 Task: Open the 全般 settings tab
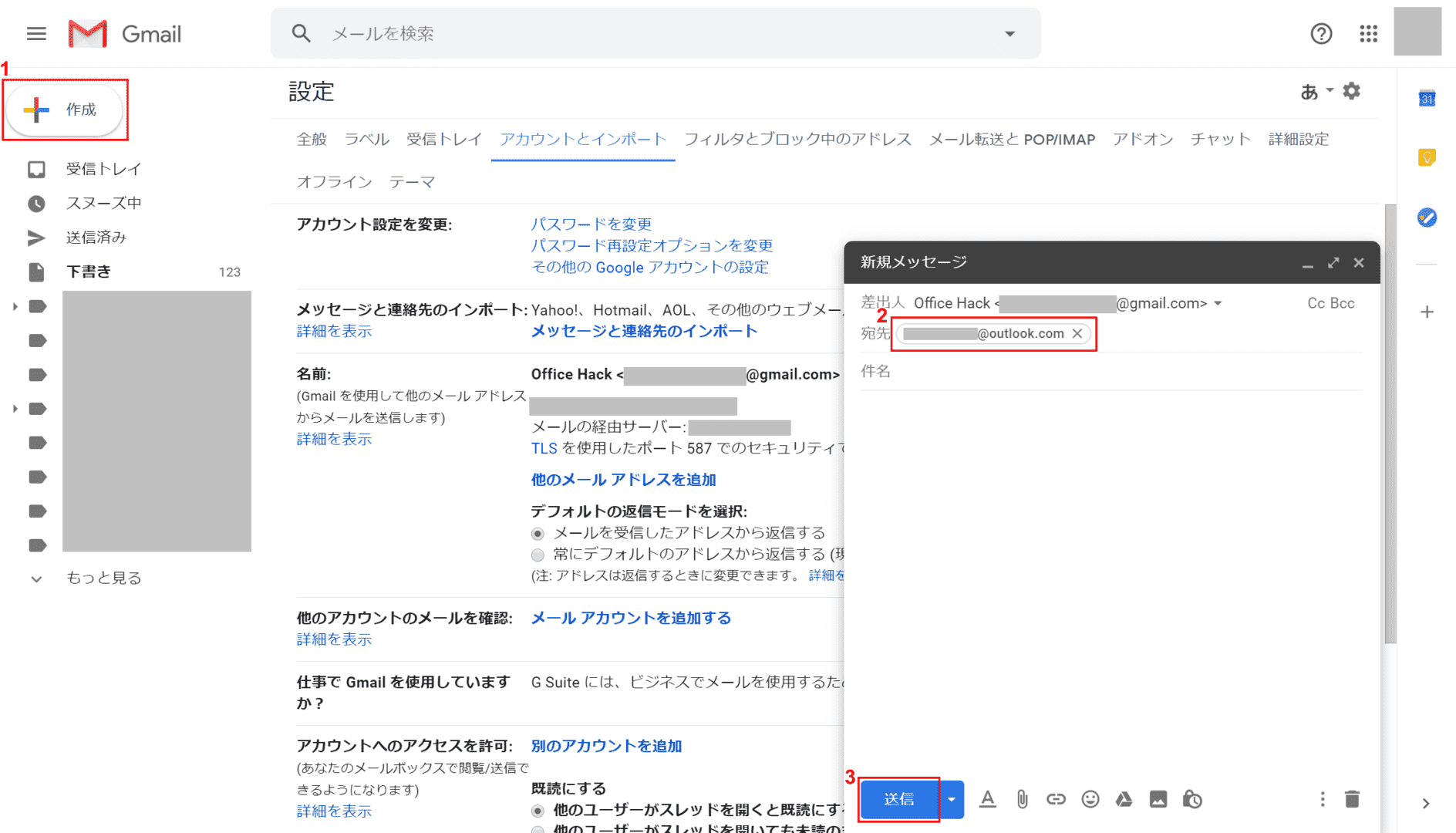pos(312,140)
